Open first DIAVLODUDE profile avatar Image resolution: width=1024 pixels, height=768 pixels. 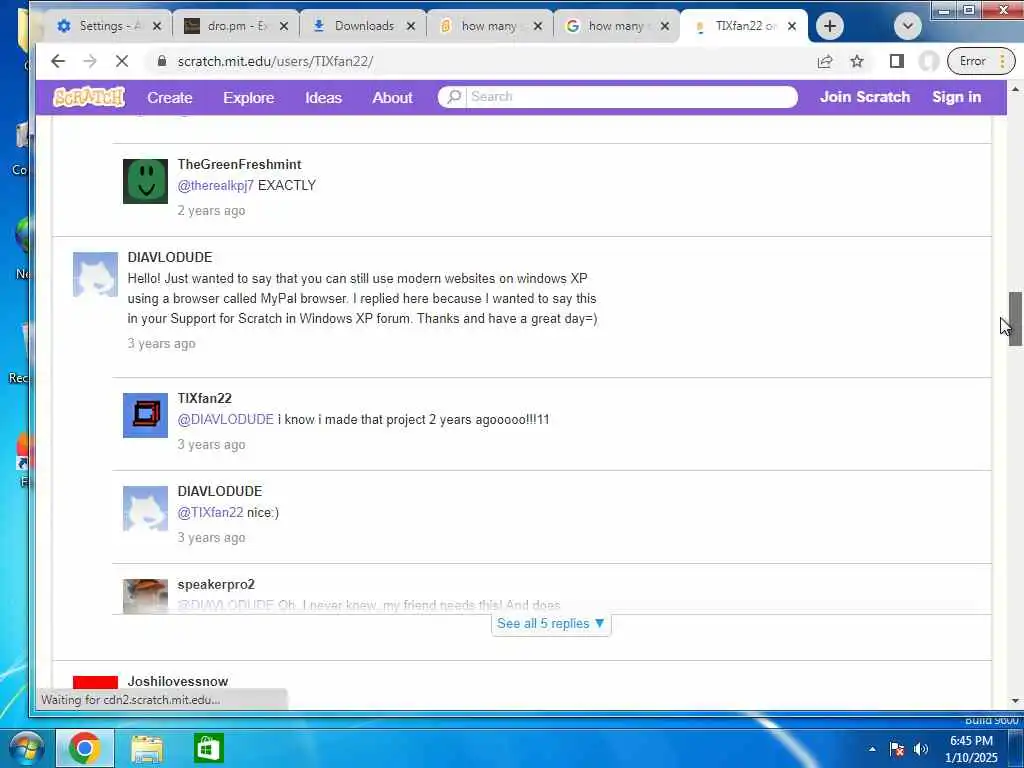(95, 274)
